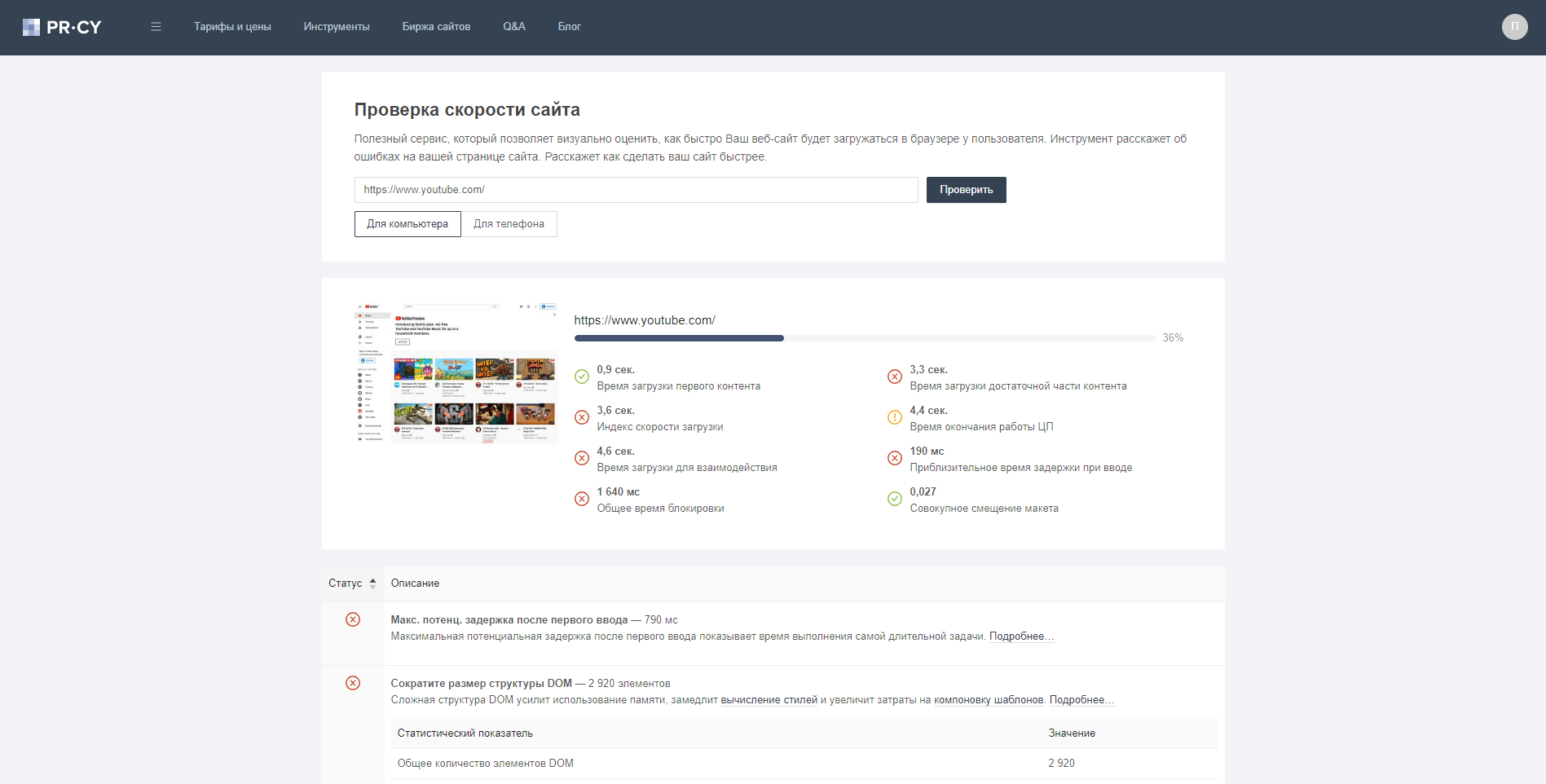Image resolution: width=1546 pixels, height=784 pixels.
Task: Click the Значение column header
Action: (1072, 733)
